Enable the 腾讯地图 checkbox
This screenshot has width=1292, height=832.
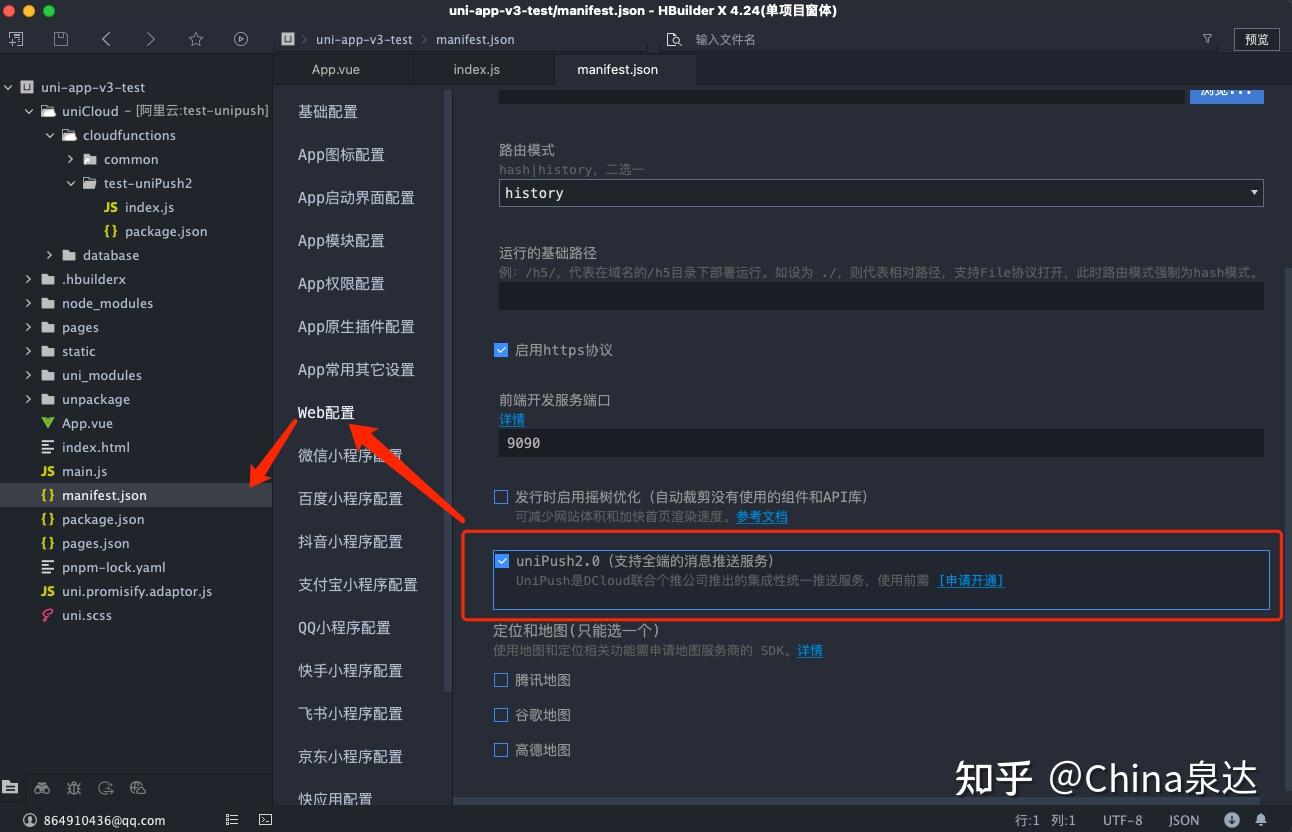501,679
